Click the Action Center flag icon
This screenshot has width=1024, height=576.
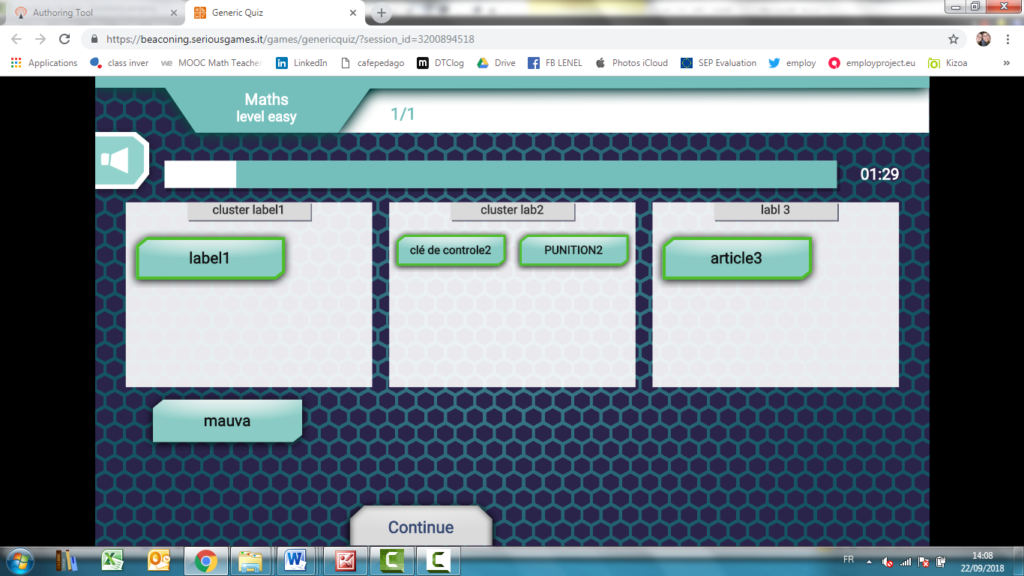point(923,562)
